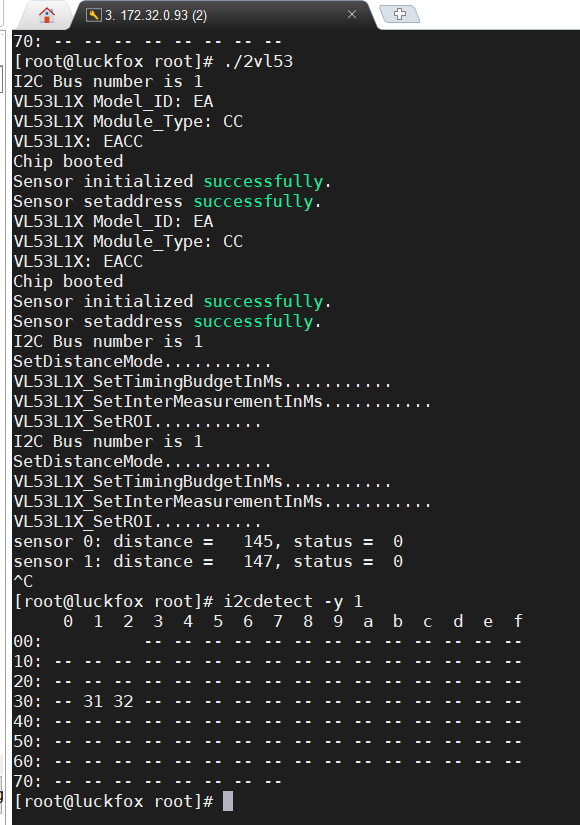Click the first 'VL53L1X Model_ID: EA' line
The height and width of the screenshot is (825, 580).
113,102
